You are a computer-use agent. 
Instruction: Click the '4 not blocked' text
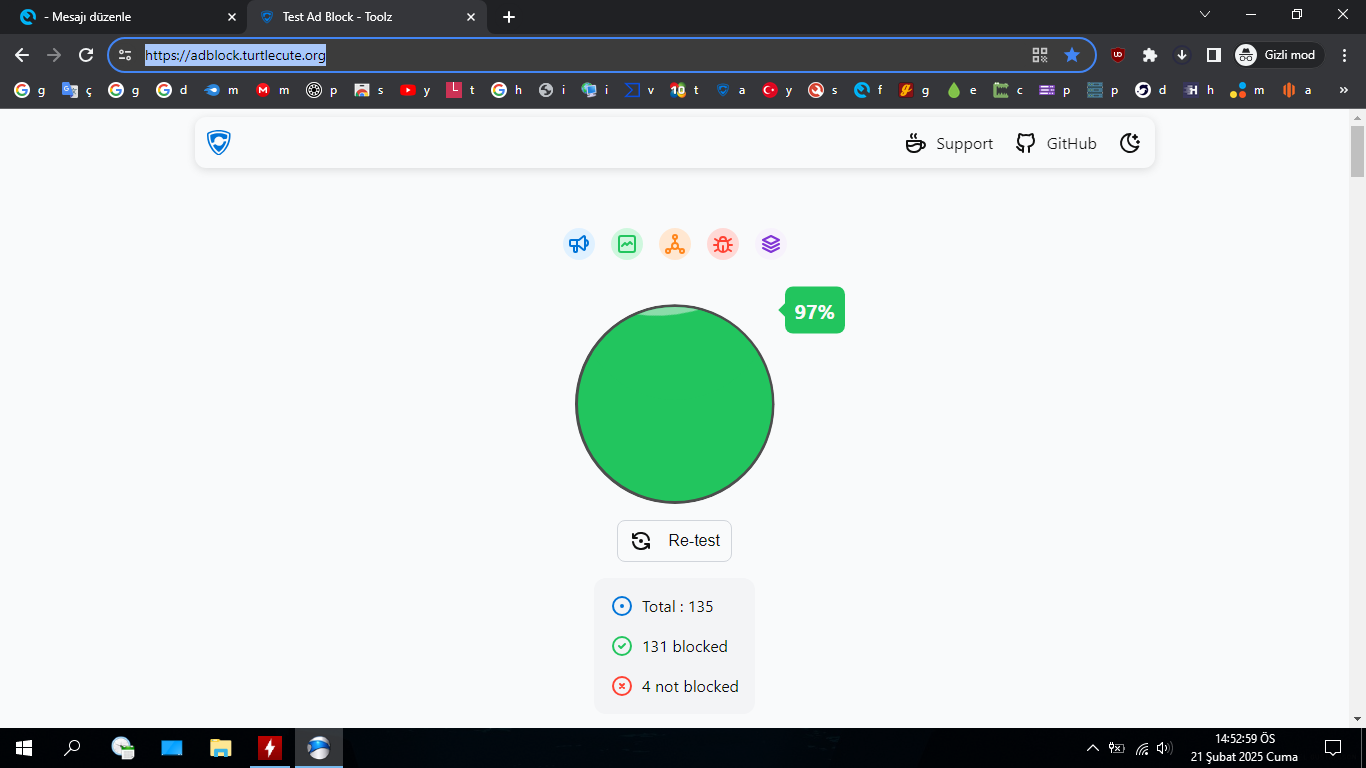coord(690,687)
